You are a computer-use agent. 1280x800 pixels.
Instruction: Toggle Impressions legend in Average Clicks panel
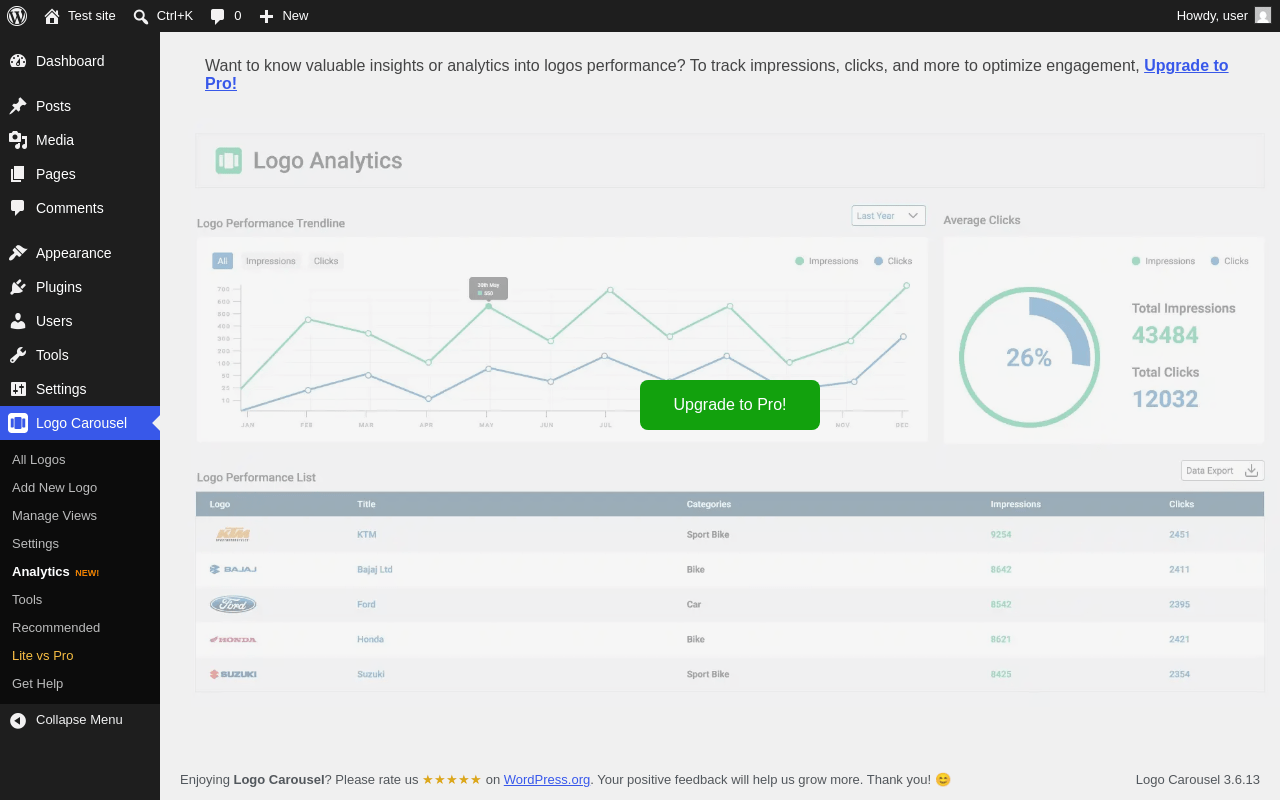point(1163,261)
